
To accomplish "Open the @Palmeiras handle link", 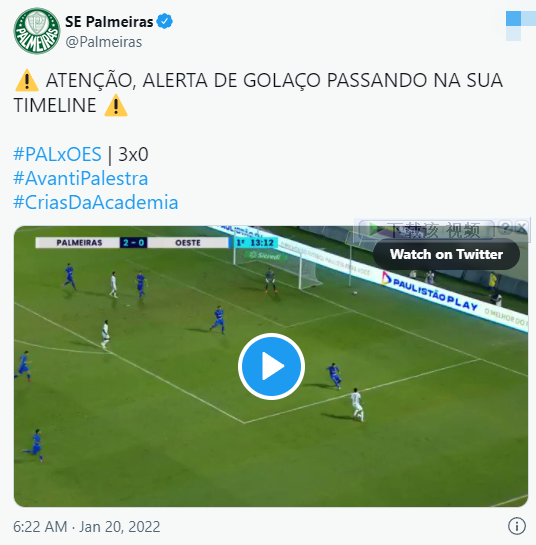I will tap(104, 42).
